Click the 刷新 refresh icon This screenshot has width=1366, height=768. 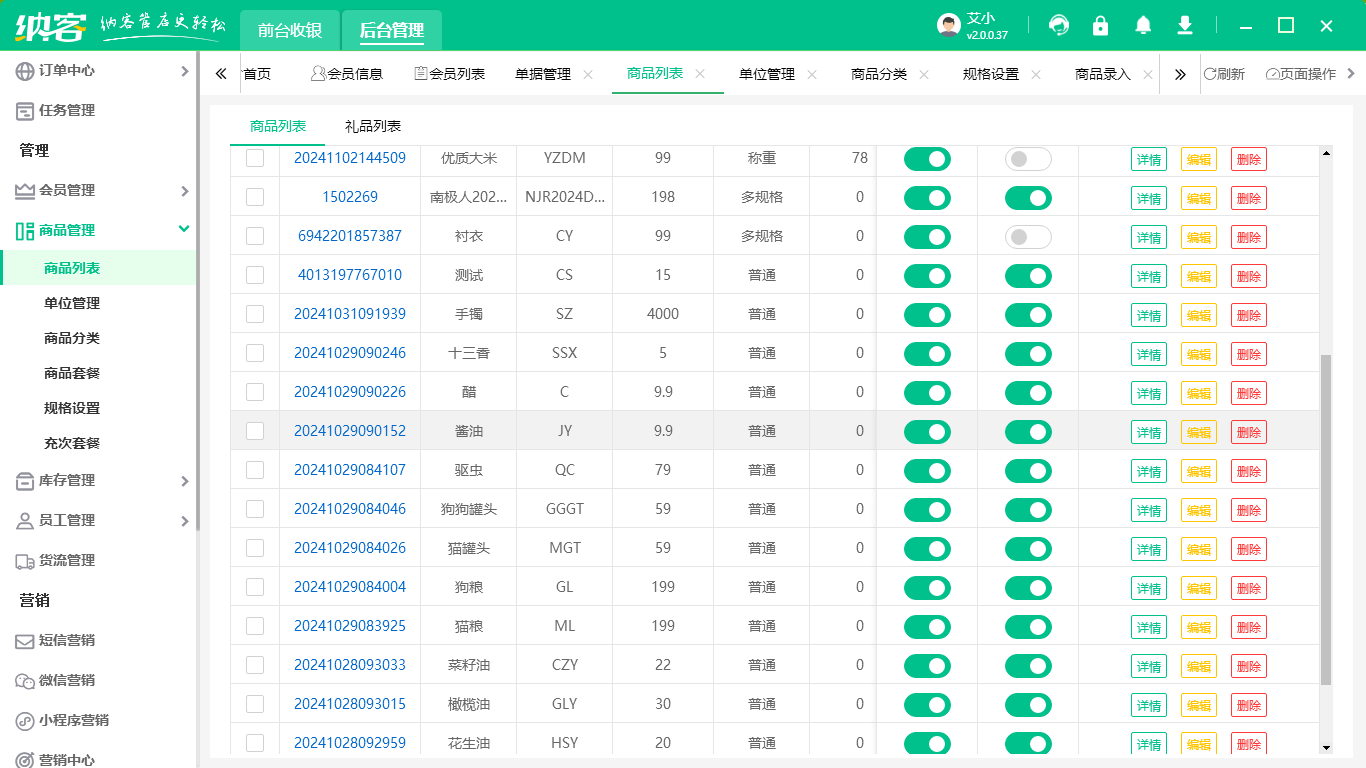tap(1227, 73)
